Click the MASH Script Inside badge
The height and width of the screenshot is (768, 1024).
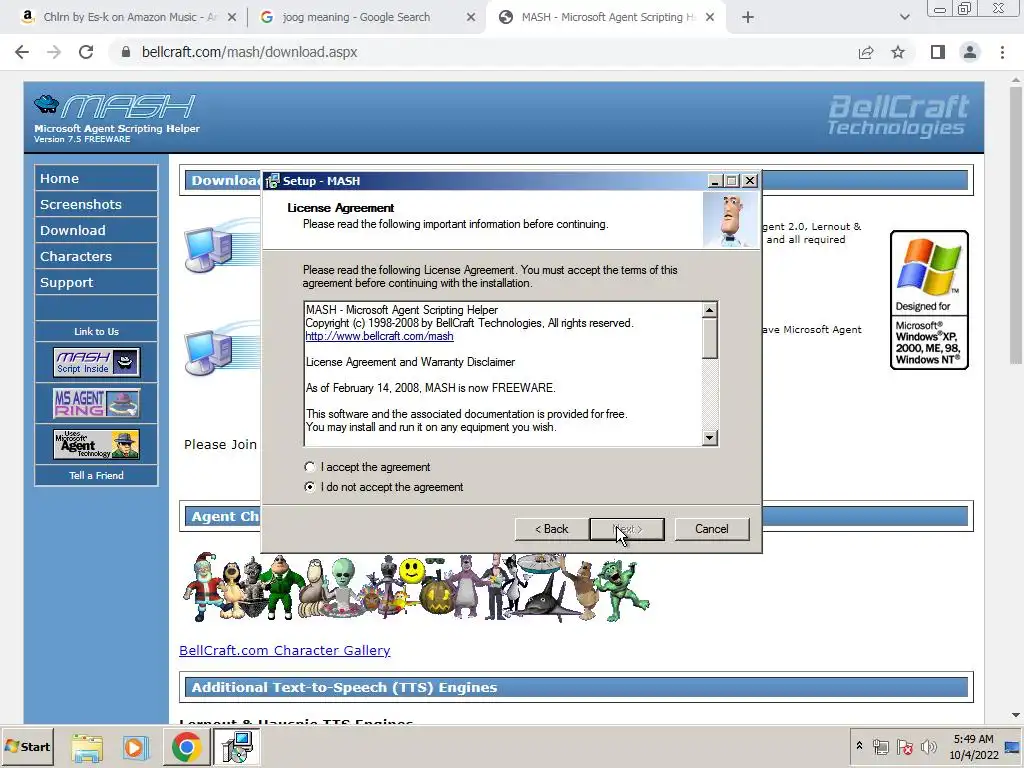[97, 362]
